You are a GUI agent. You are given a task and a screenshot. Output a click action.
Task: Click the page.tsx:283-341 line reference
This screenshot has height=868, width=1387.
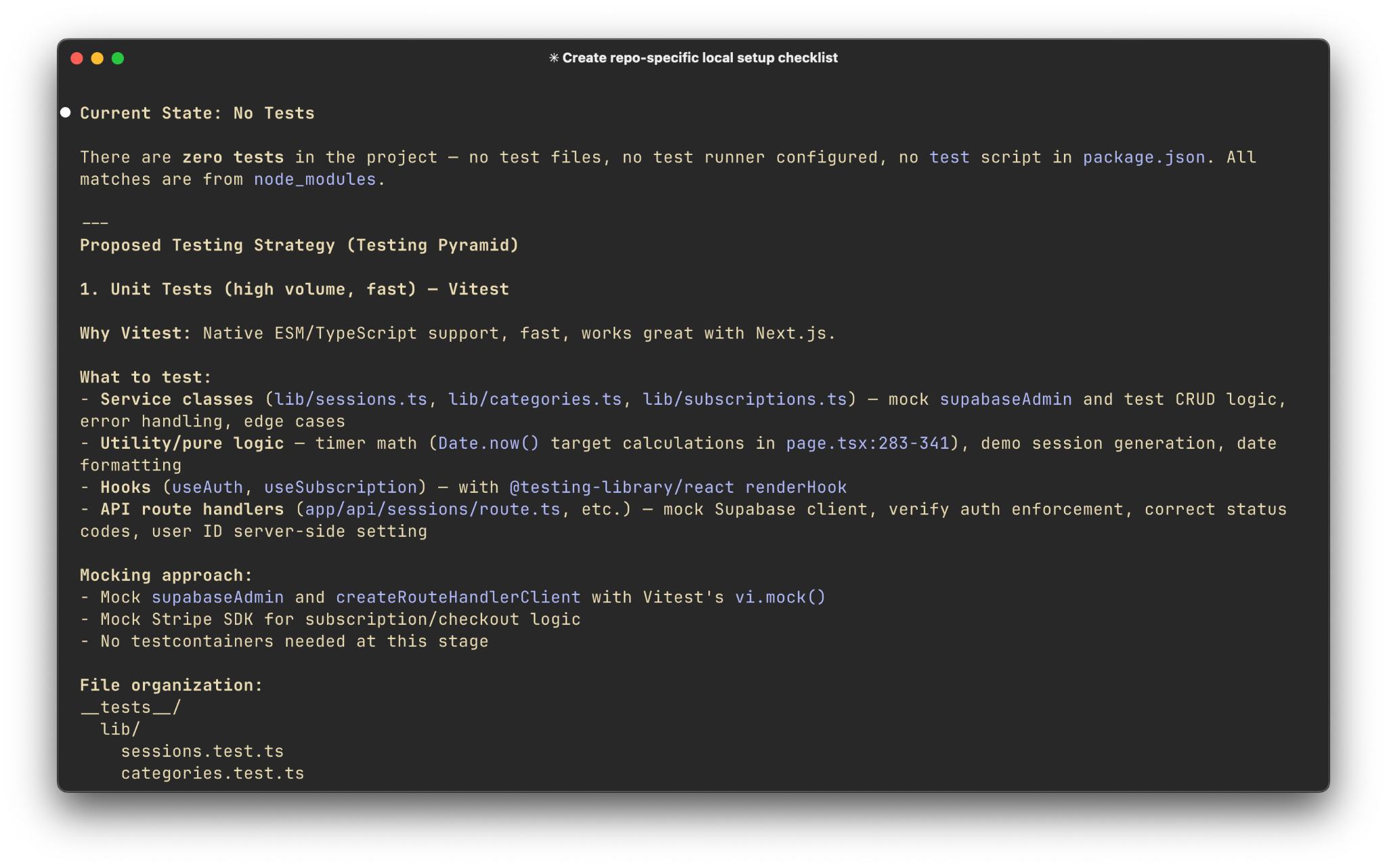click(868, 443)
